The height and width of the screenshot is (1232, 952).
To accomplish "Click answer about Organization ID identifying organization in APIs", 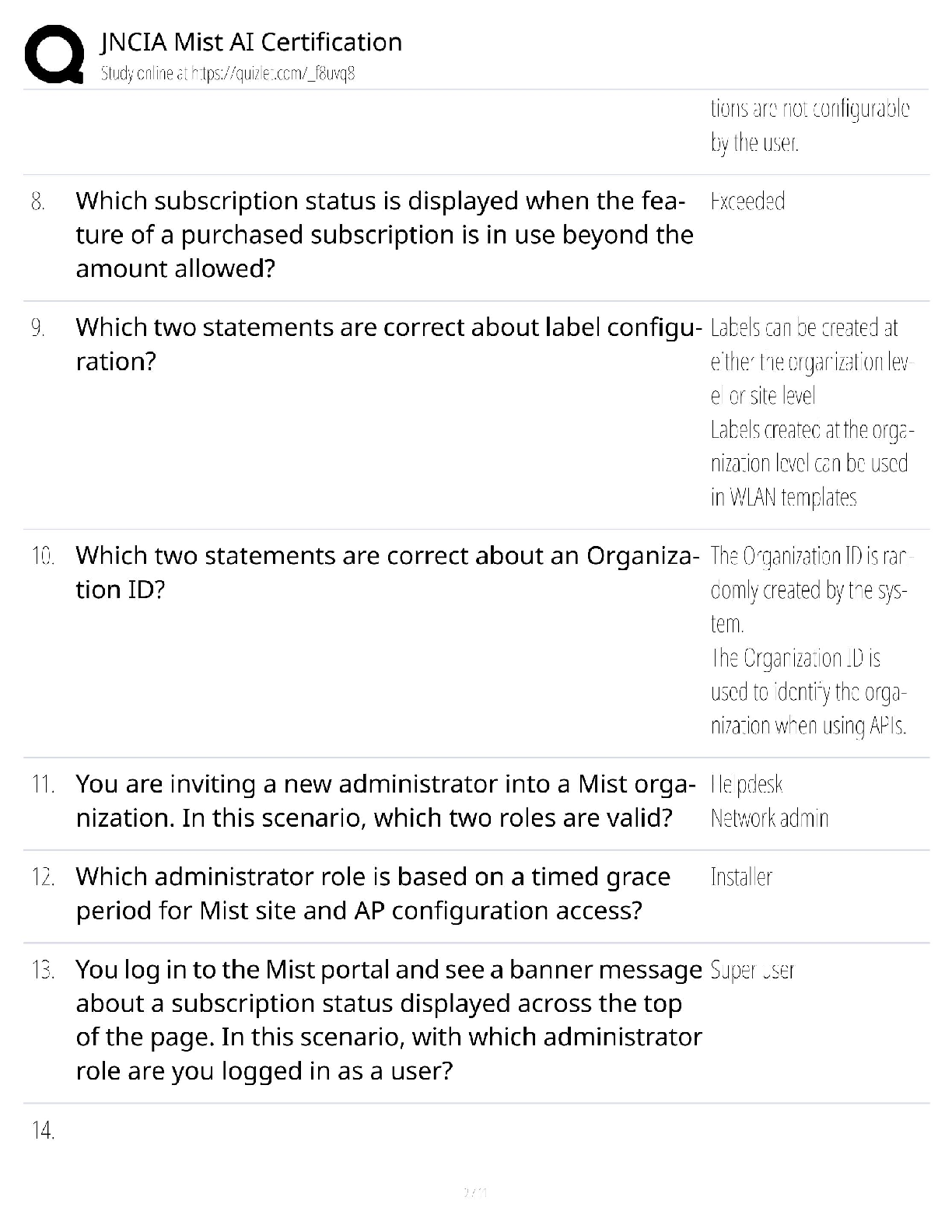I will (x=809, y=692).
